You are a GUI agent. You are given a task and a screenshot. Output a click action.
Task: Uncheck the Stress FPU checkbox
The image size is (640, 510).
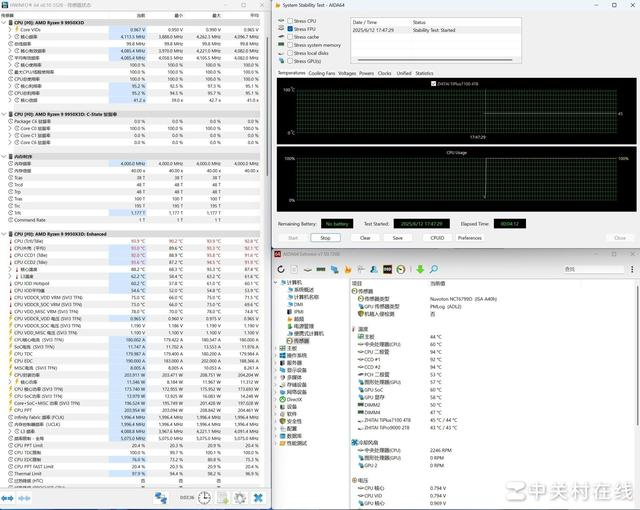(290, 29)
